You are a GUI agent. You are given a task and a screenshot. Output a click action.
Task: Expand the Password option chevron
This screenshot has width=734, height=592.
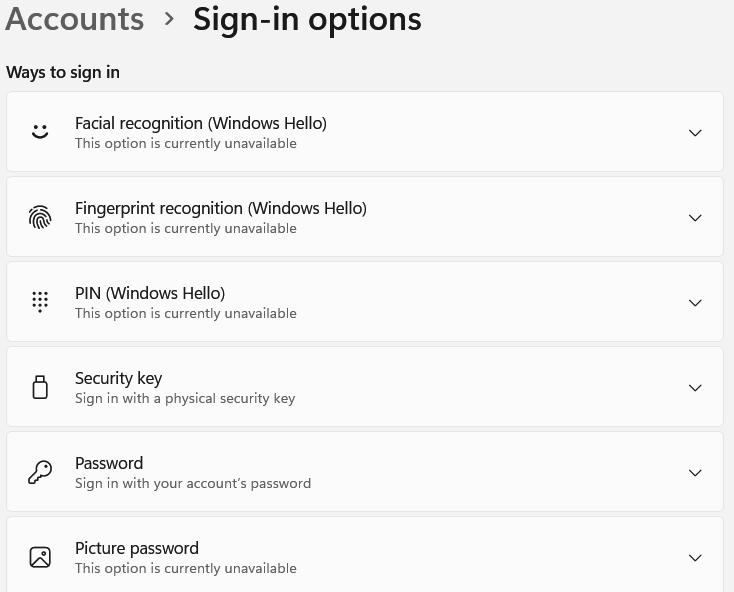695,473
